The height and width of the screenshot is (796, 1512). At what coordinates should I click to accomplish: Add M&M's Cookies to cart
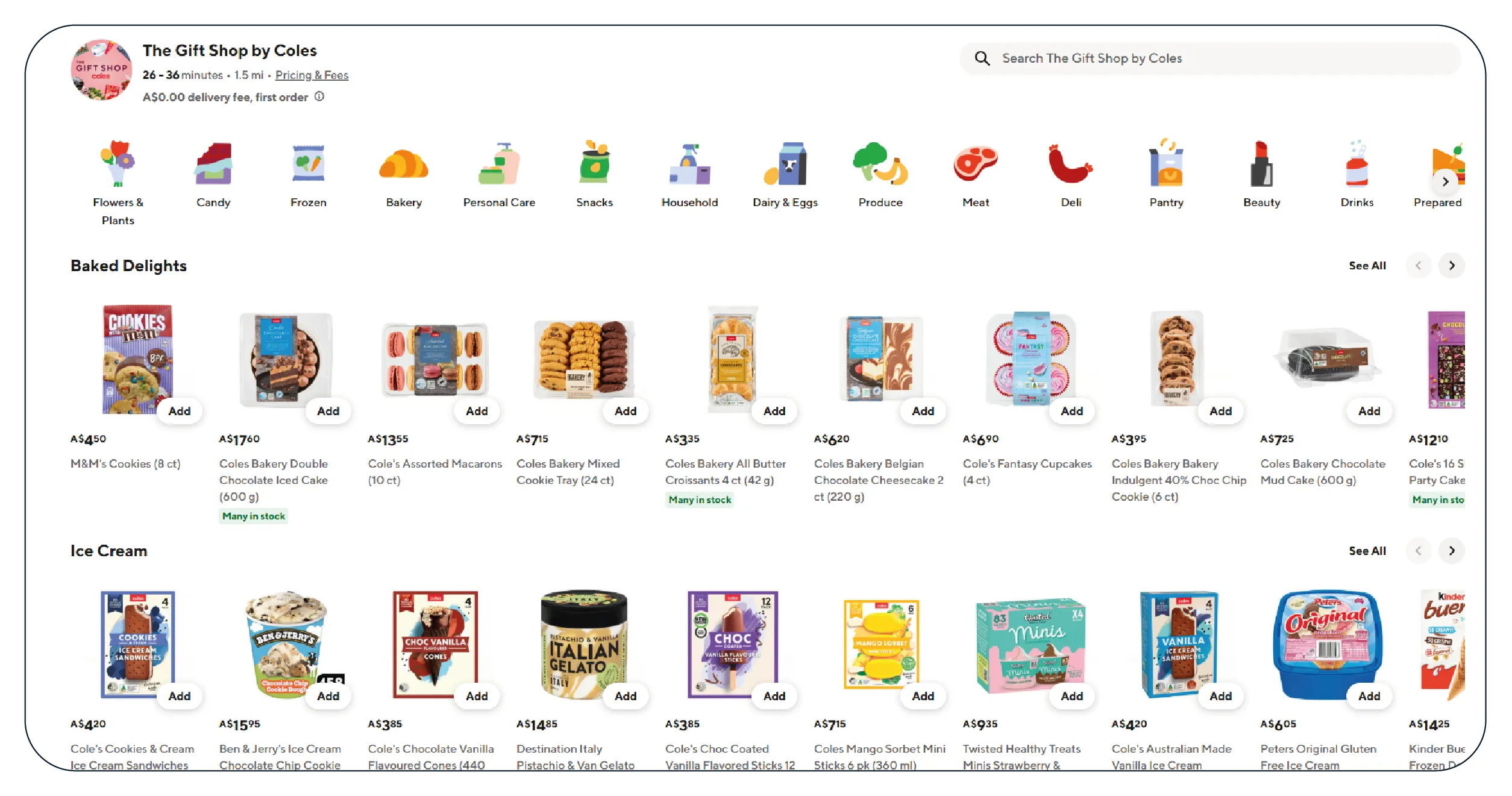coord(179,411)
